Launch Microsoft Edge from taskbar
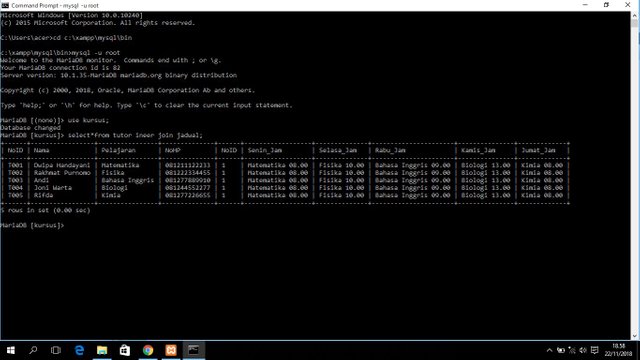This screenshot has height=360, width=640. pyautogui.click(x=79, y=350)
